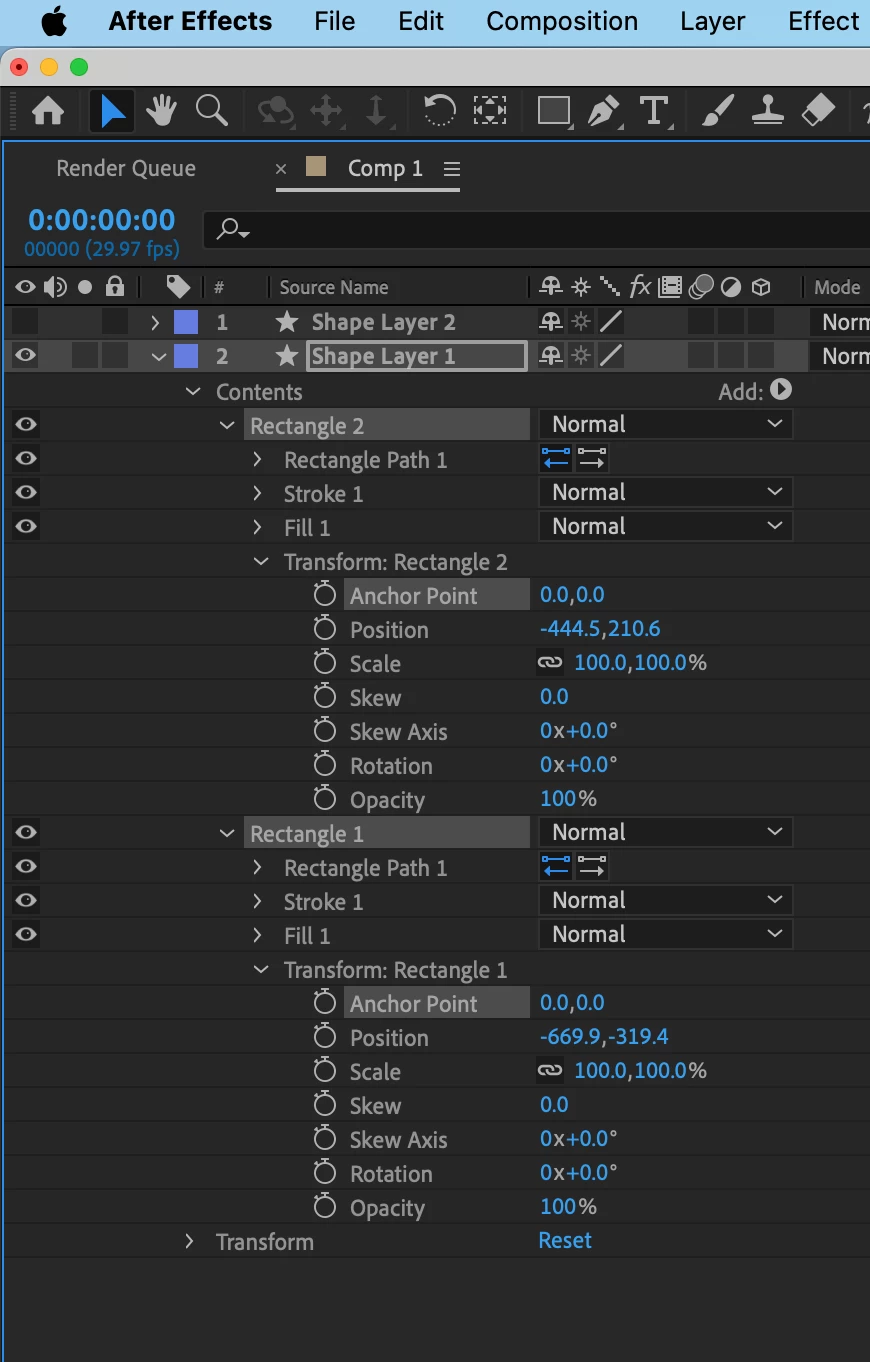Image resolution: width=870 pixels, height=1362 pixels.
Task: Open the Apple menu
Action: [54, 21]
